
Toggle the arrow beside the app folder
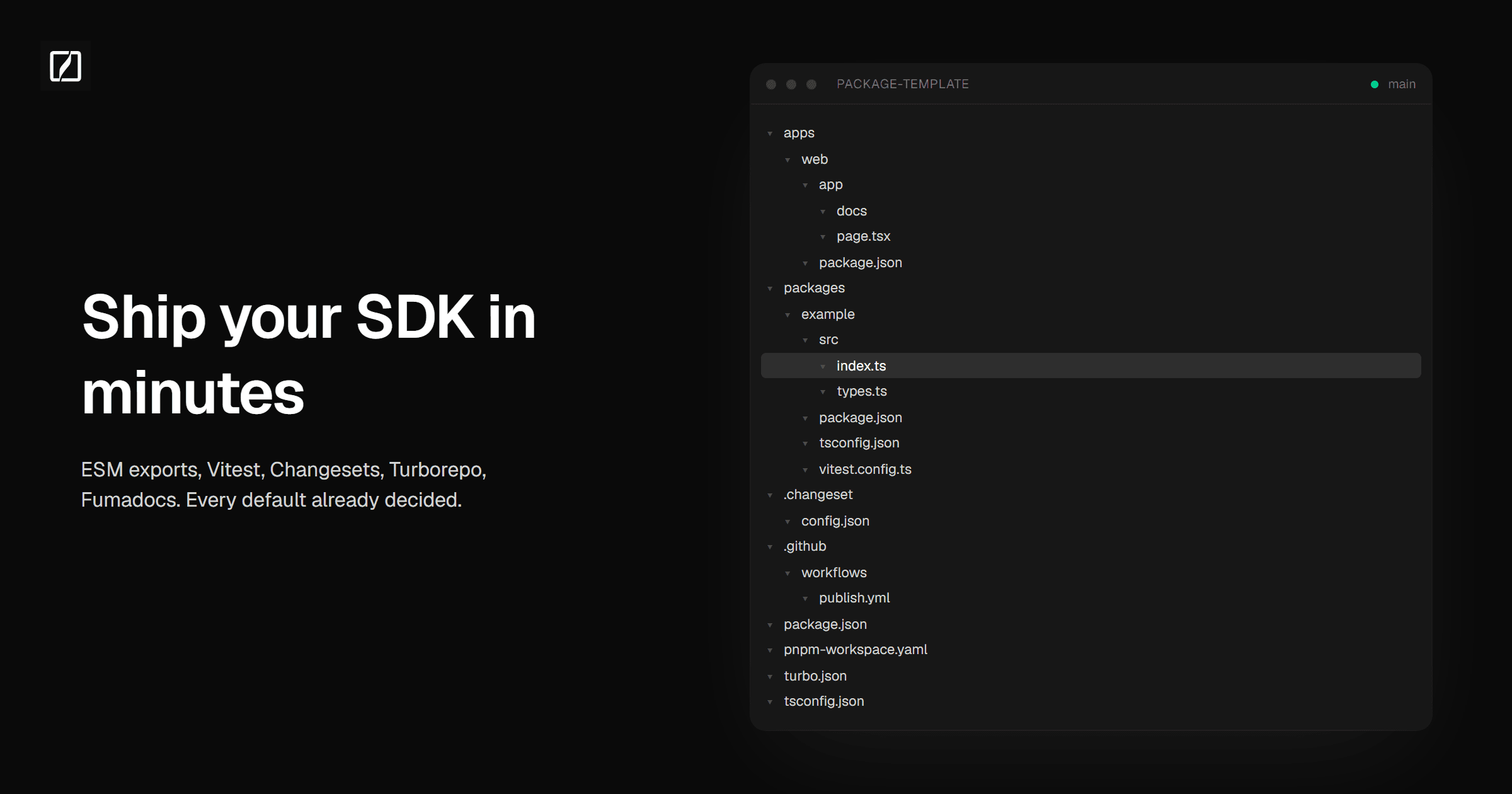pos(805,185)
